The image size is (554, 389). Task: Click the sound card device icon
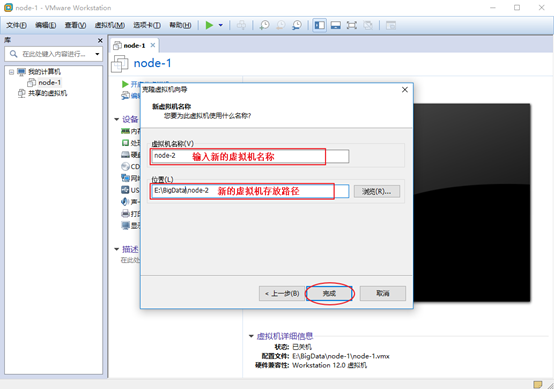(125, 201)
